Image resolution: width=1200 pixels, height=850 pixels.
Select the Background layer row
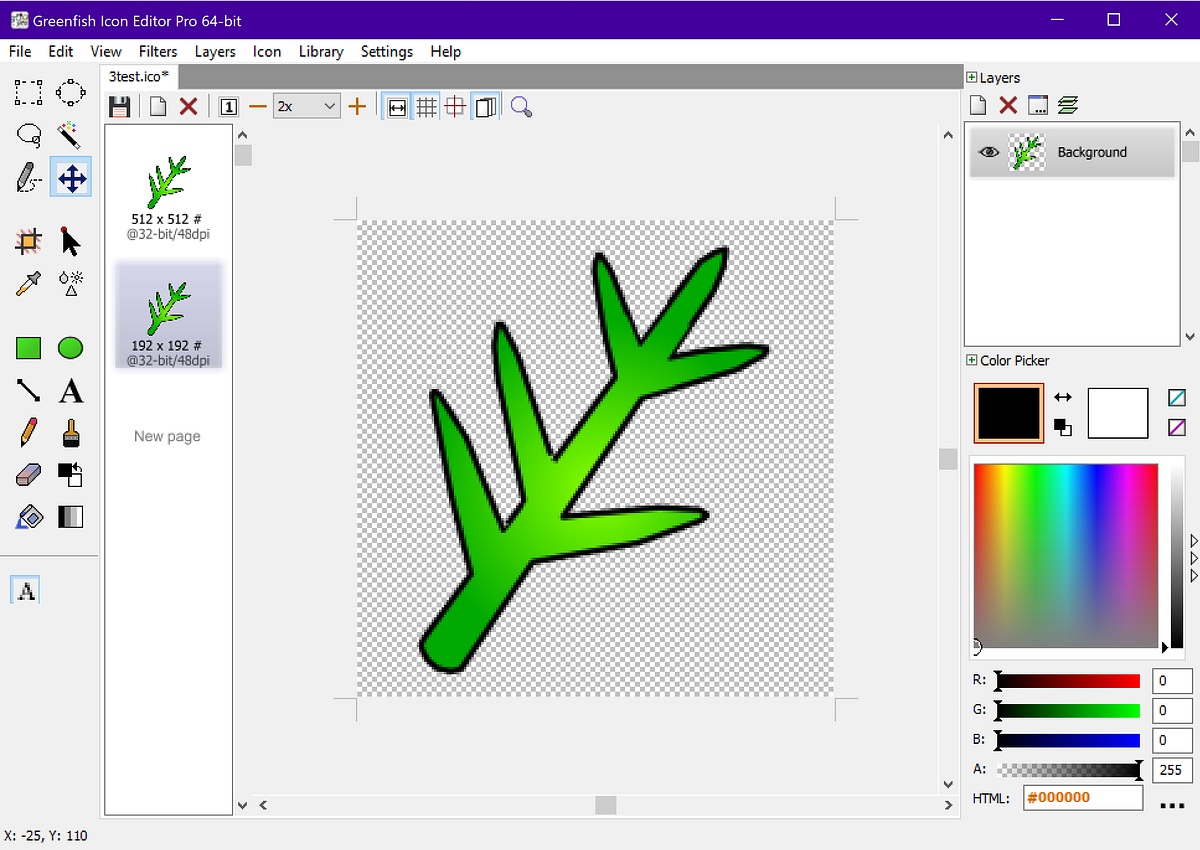coord(1072,152)
